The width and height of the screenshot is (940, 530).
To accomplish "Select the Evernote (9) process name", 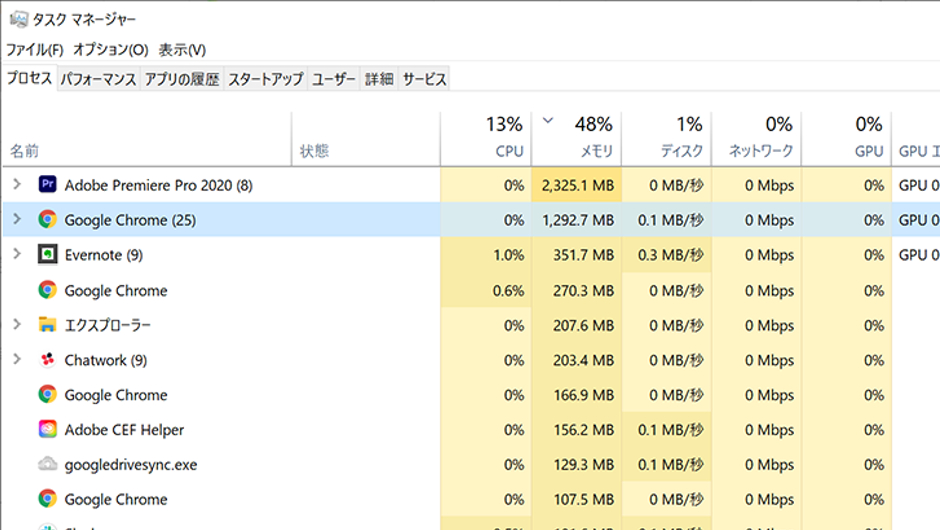I will (104, 255).
